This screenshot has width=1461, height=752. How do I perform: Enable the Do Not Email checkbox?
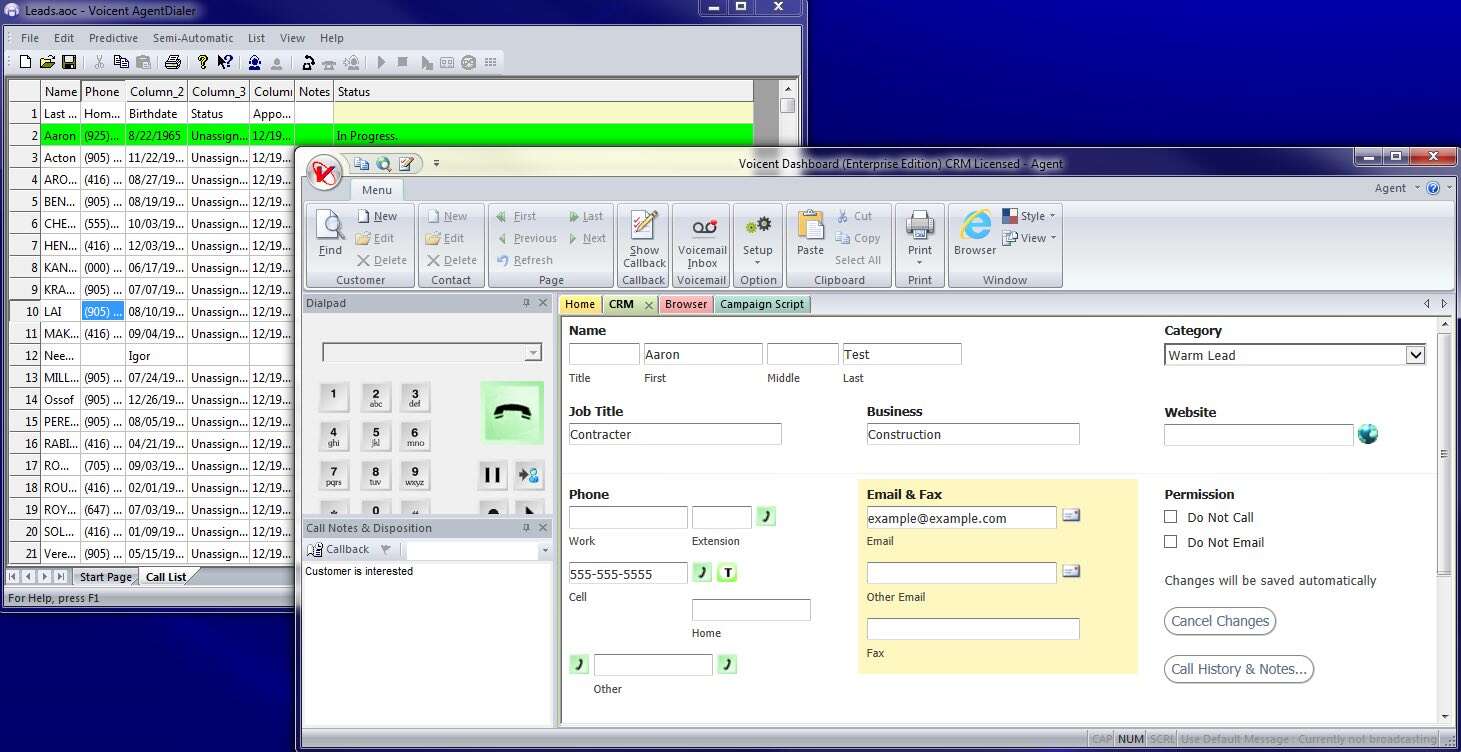[x=1171, y=542]
